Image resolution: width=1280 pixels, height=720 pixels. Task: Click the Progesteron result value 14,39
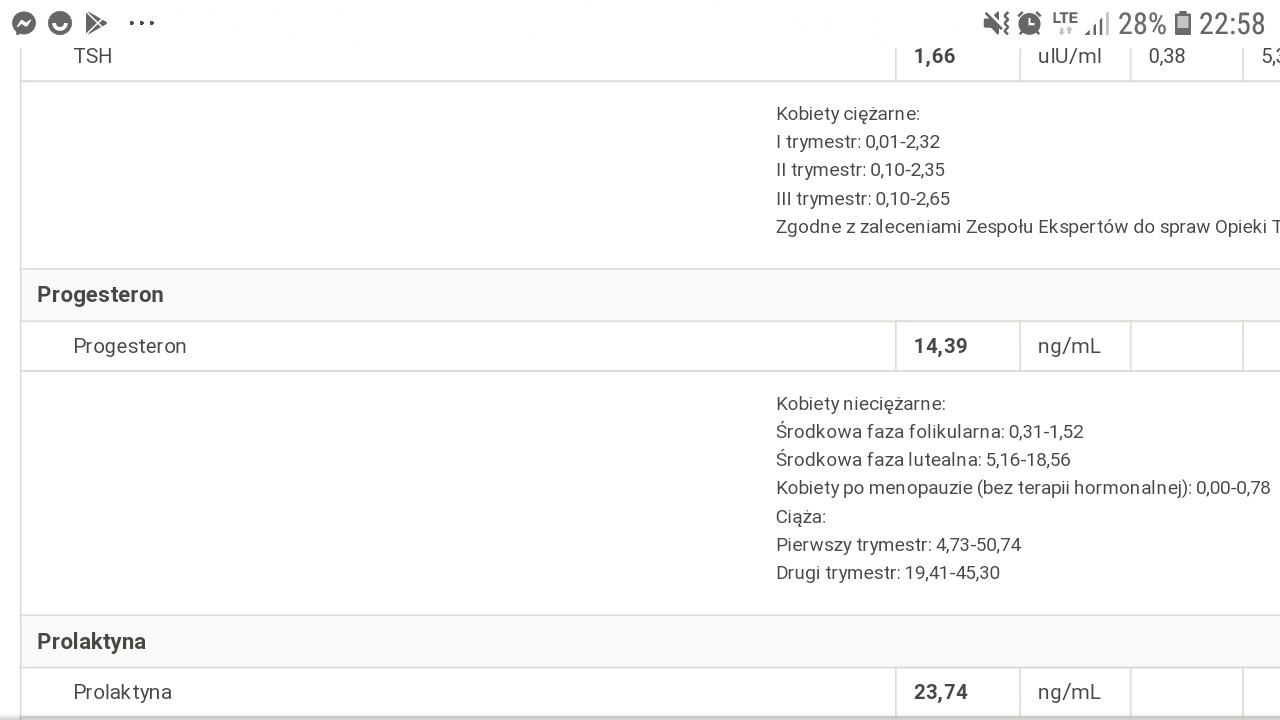pyautogui.click(x=941, y=346)
